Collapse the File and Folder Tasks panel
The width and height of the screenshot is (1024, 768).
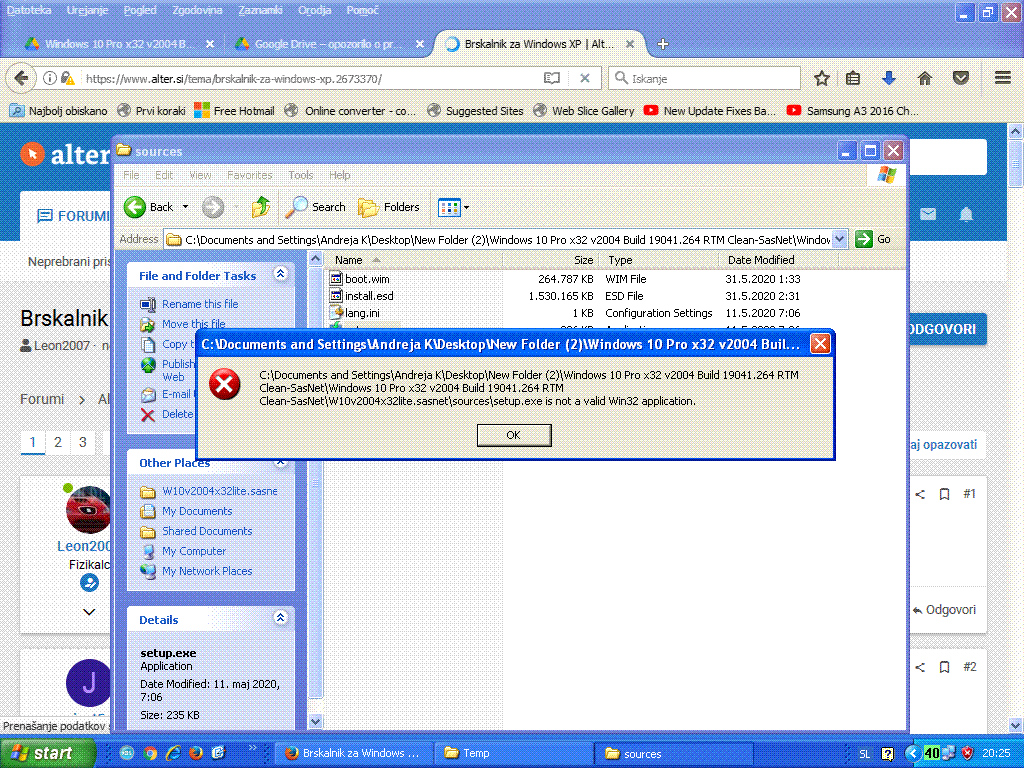click(281, 274)
